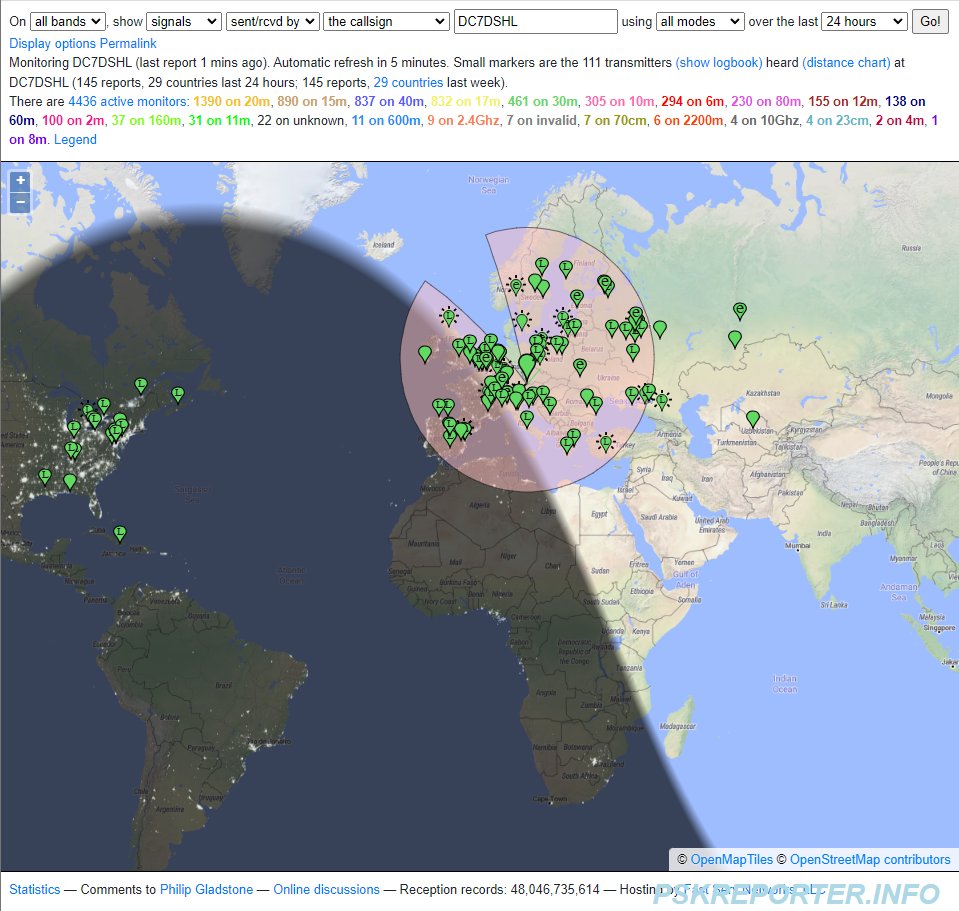Filter by '2 on 4m' band link
959x911 pixels.
[x=900, y=120]
